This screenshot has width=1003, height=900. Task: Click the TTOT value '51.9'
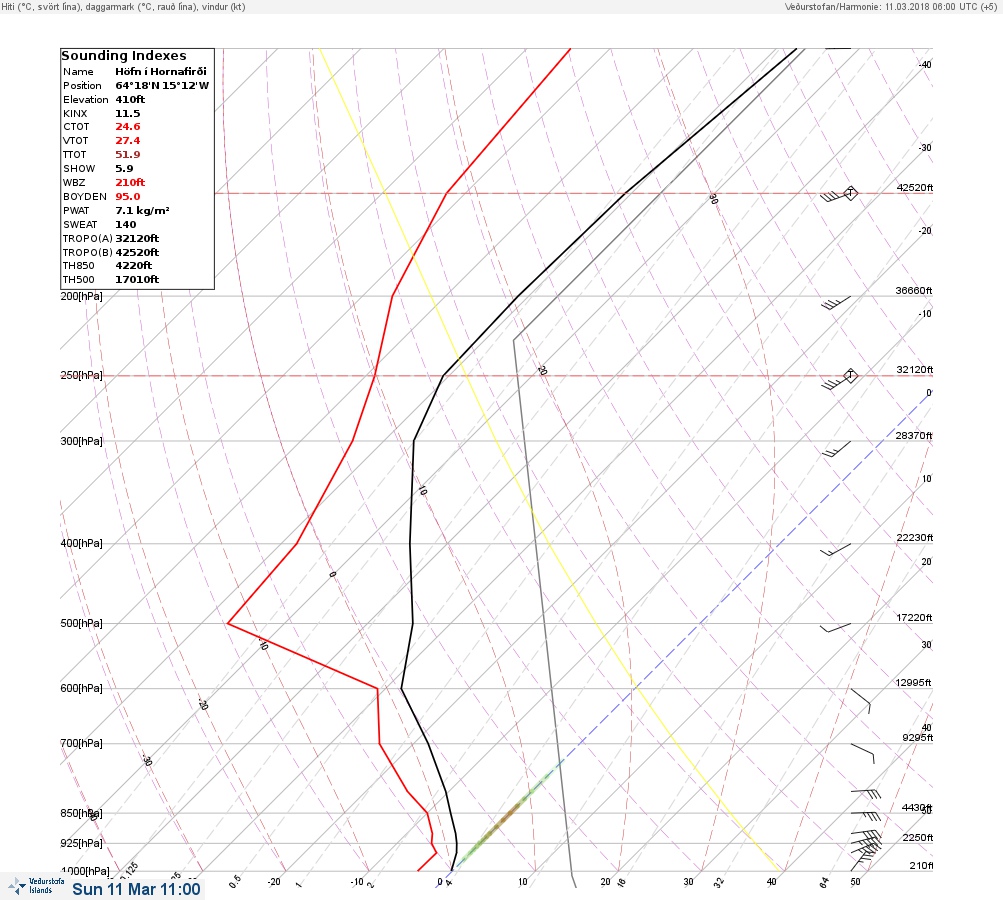pos(127,155)
